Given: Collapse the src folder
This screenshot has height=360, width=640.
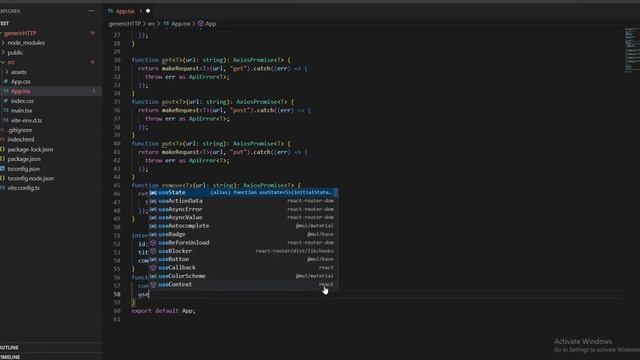Looking at the screenshot, I should click(11, 62).
